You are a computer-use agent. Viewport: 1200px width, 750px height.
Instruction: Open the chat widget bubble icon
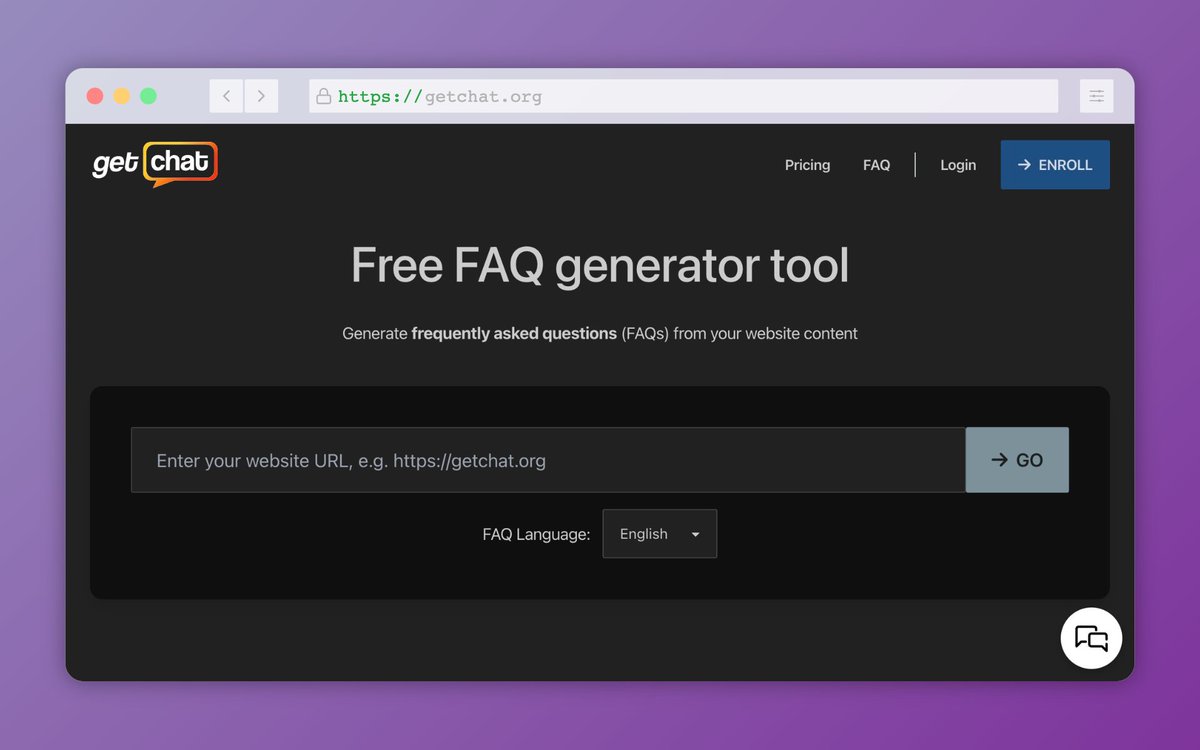click(1091, 638)
